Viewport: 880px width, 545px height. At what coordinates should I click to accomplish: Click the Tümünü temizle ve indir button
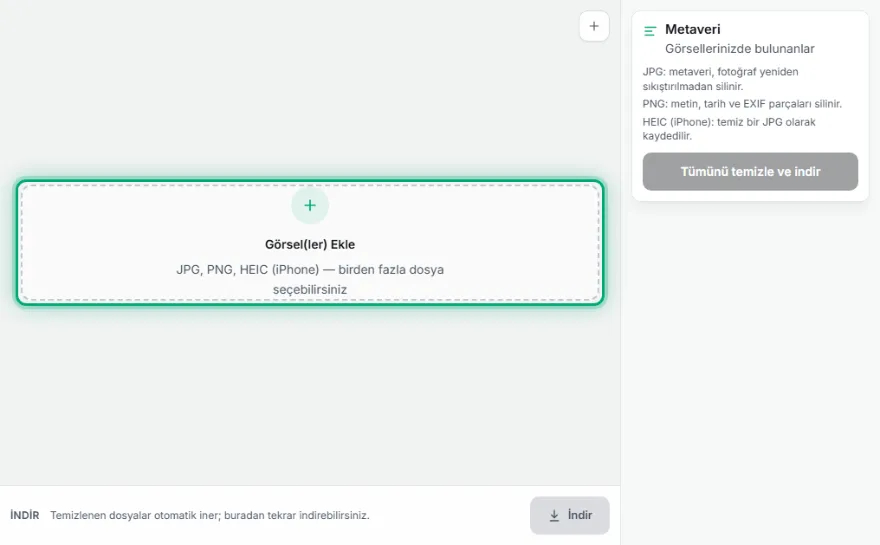pyautogui.click(x=750, y=172)
